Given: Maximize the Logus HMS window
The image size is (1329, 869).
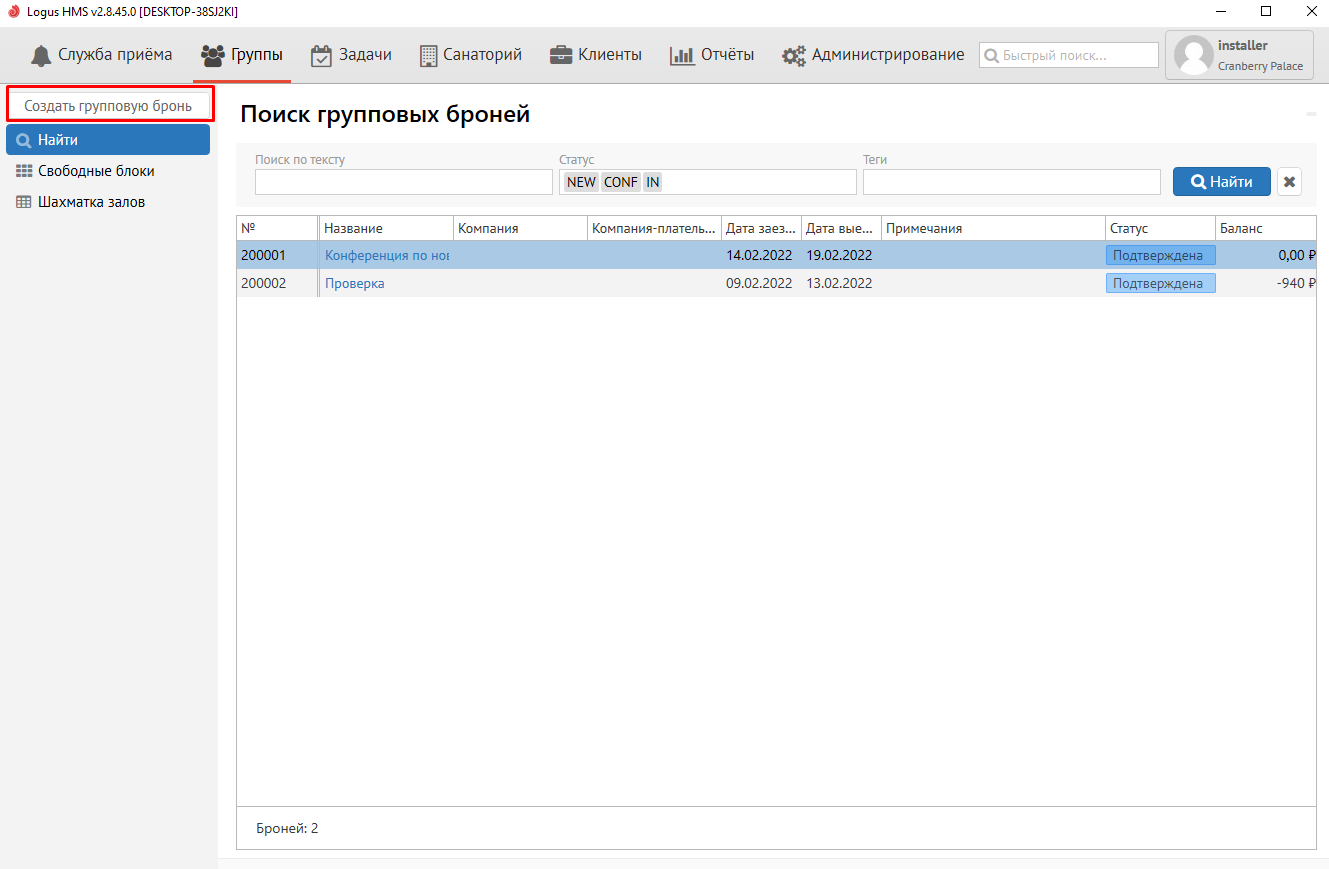Looking at the screenshot, I should coord(1266,12).
